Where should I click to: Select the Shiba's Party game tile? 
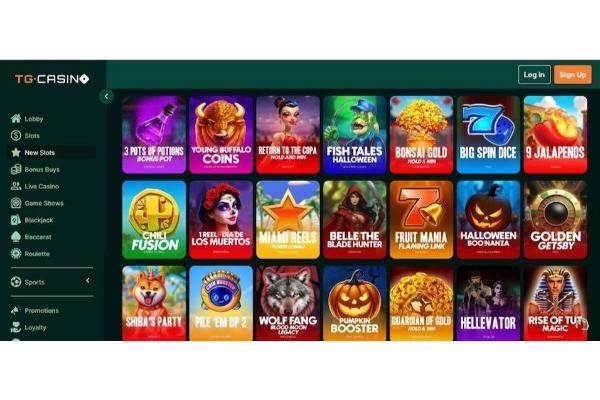(x=154, y=303)
